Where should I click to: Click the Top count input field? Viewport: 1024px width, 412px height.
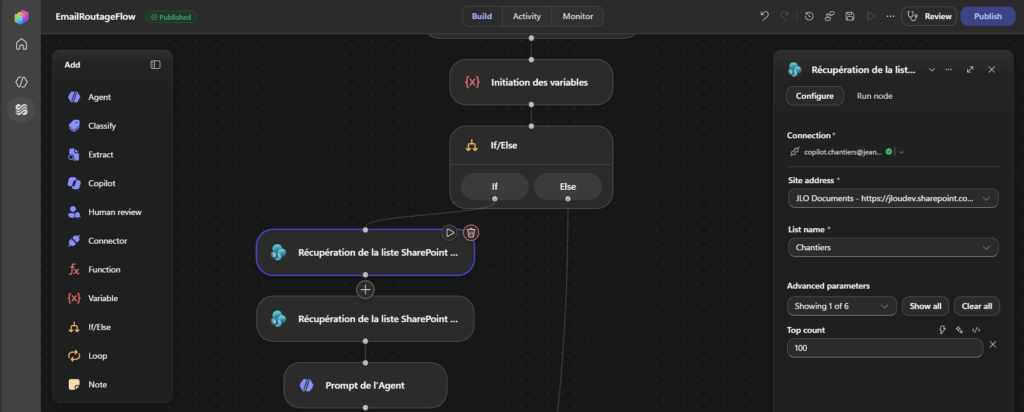coord(885,348)
